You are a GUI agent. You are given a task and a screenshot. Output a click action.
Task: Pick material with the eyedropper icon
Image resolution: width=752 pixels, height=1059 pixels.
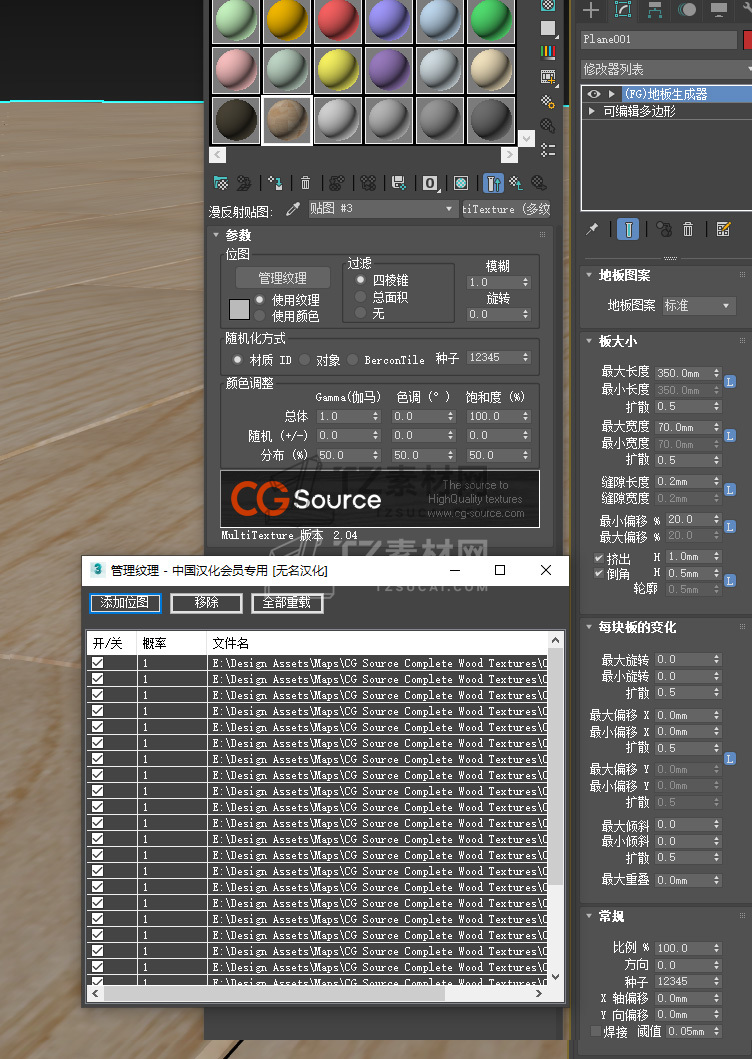click(x=293, y=209)
